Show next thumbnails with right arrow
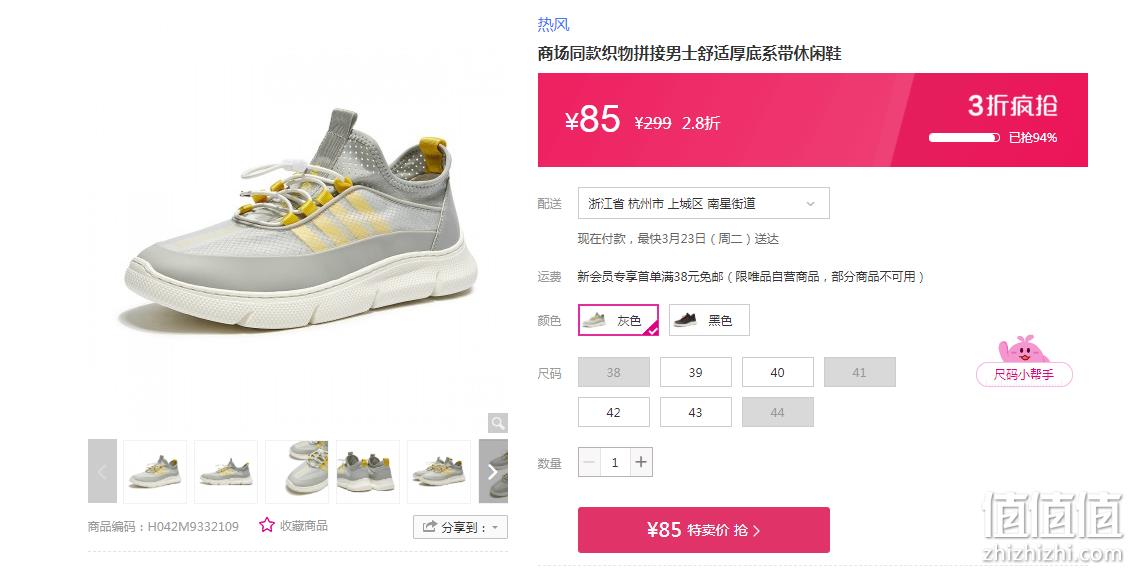Screen dimensions: 1132x571 pyautogui.click(x=493, y=471)
